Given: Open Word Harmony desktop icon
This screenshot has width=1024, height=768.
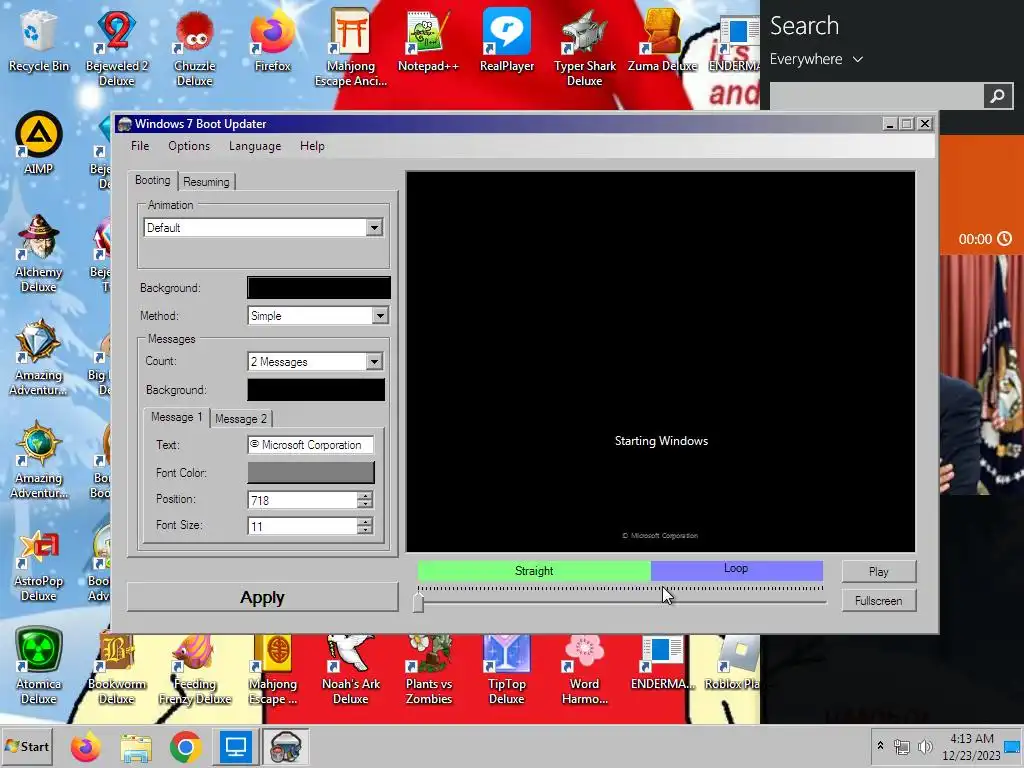Looking at the screenshot, I should [584, 669].
